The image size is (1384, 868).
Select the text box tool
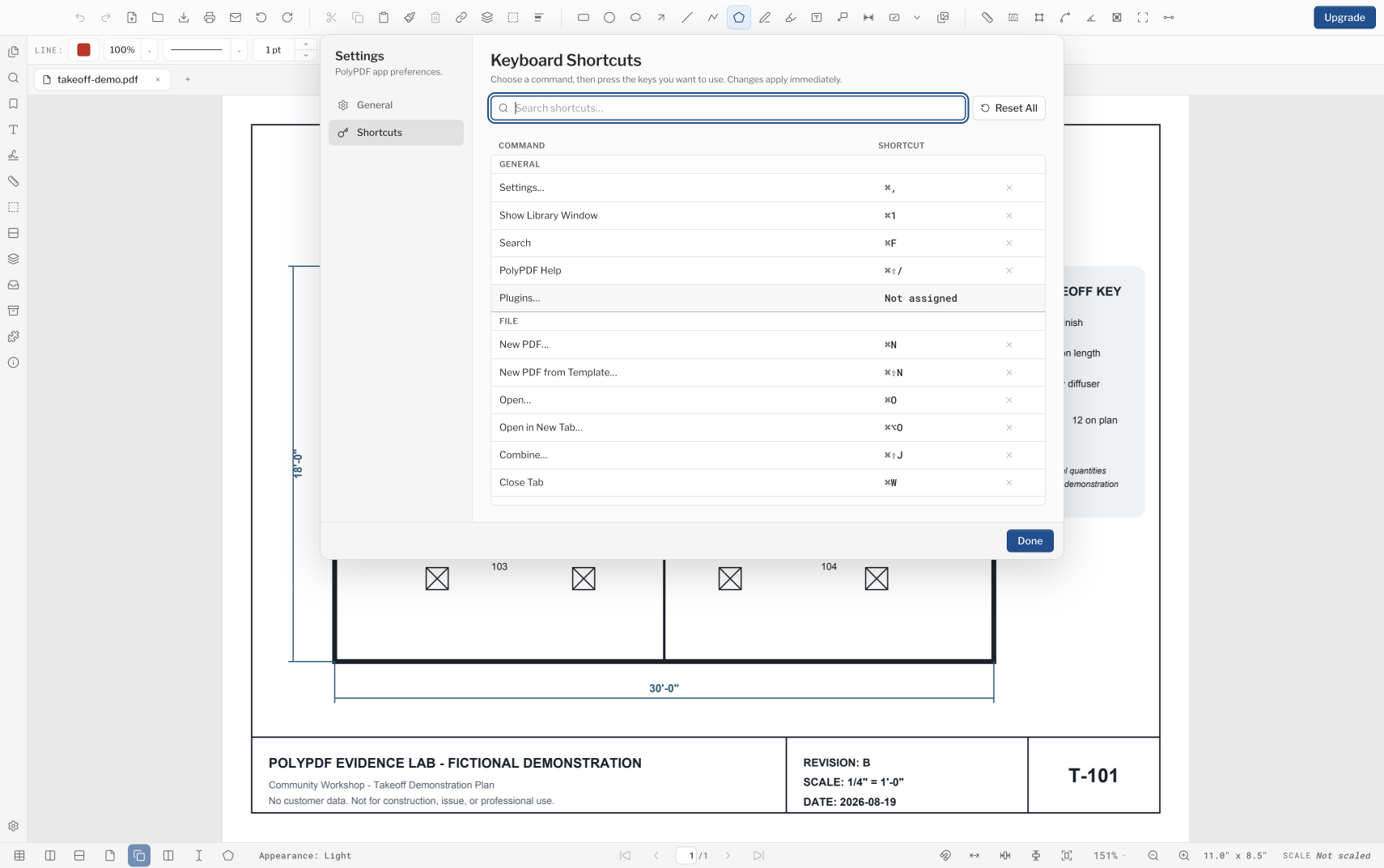817,17
